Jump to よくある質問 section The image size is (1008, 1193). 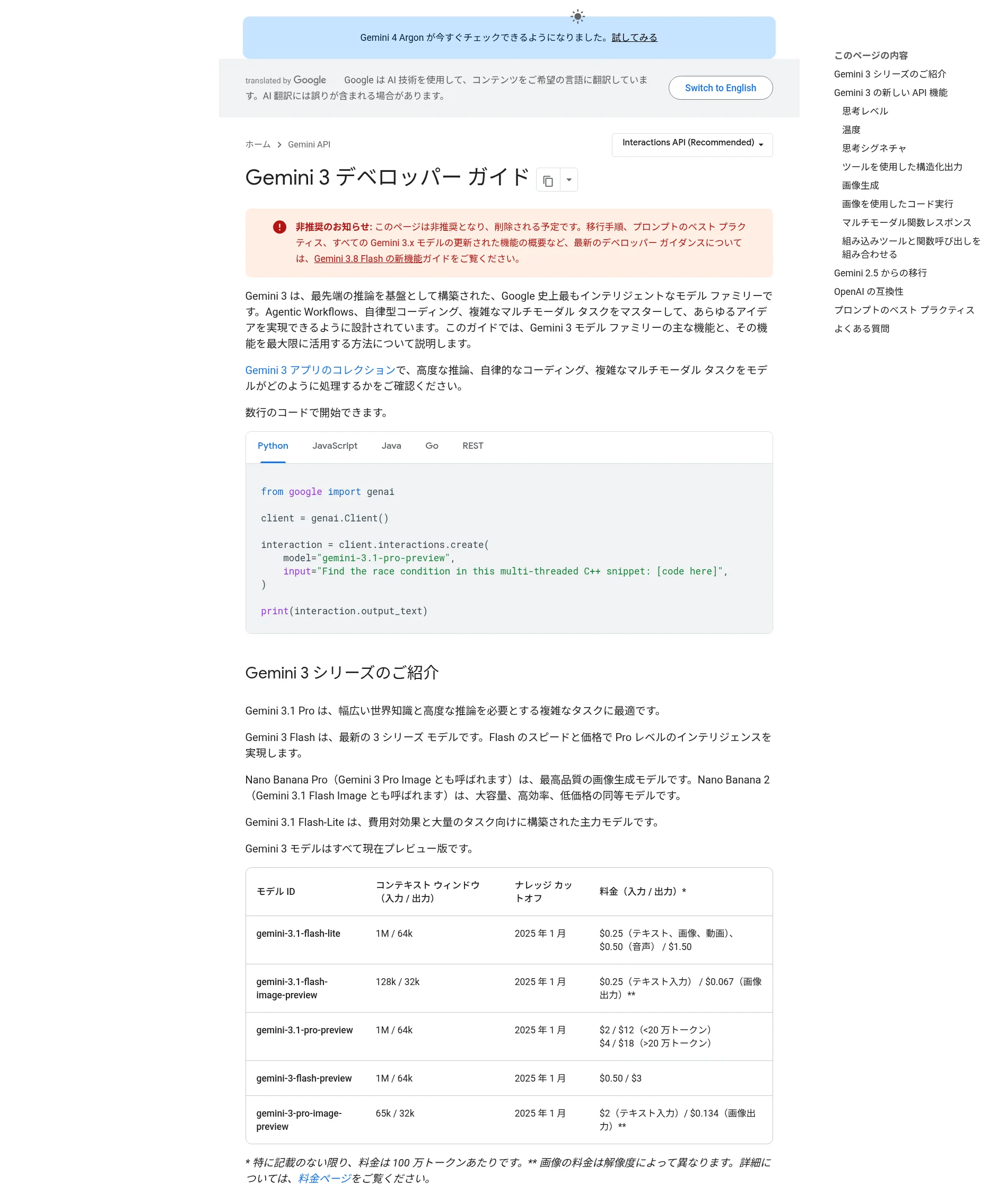(x=861, y=329)
